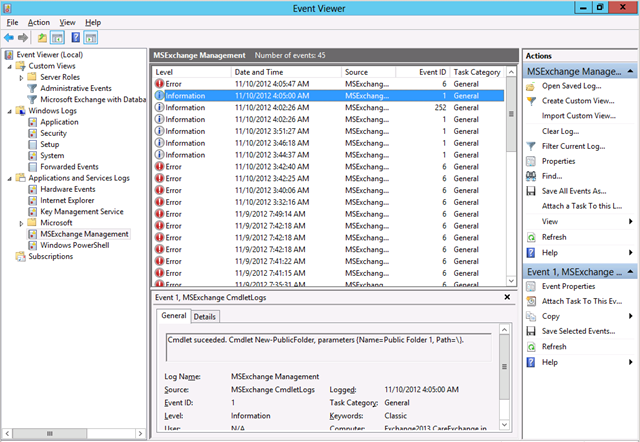640x442 pixels.
Task: Sort events by Level column header
Action: click(x=192, y=72)
